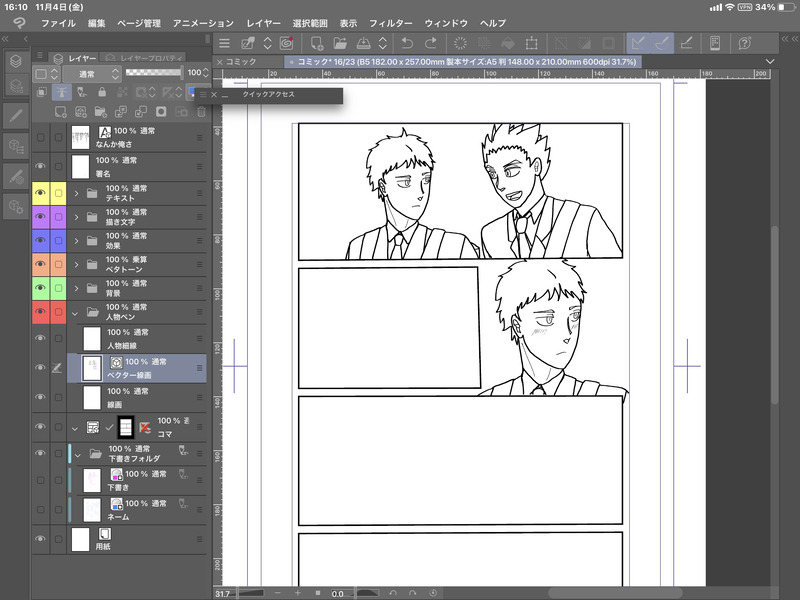Click new layer folder icon in layer panel
This screenshot has width=800, height=600.
click(x=101, y=112)
